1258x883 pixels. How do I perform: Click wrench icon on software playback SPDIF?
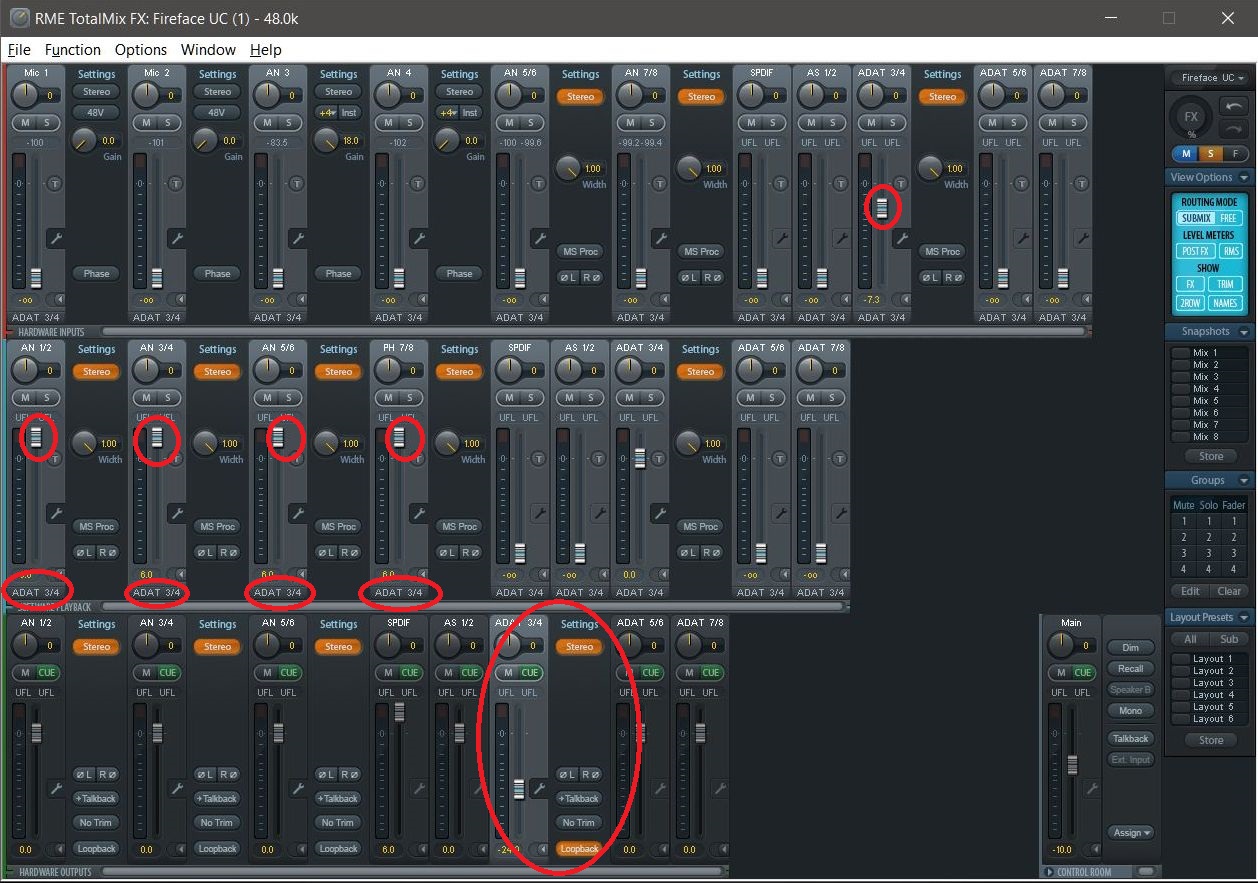pyautogui.click(x=540, y=513)
